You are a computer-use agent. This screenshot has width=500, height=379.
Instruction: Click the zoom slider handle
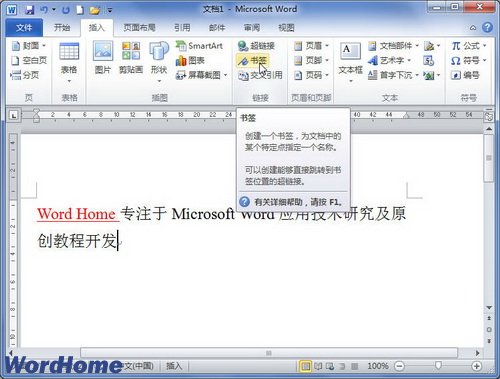tap(438, 366)
